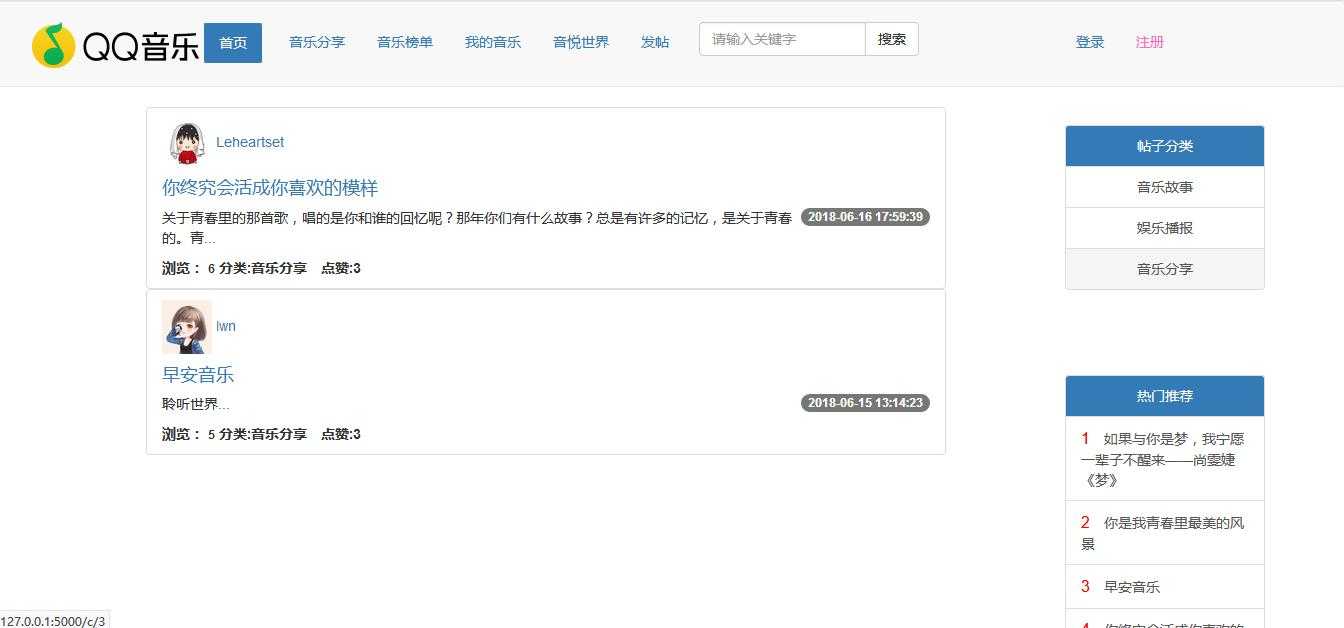1344x628 pixels.
Task: Open the Leheartset username link
Action: 250,142
